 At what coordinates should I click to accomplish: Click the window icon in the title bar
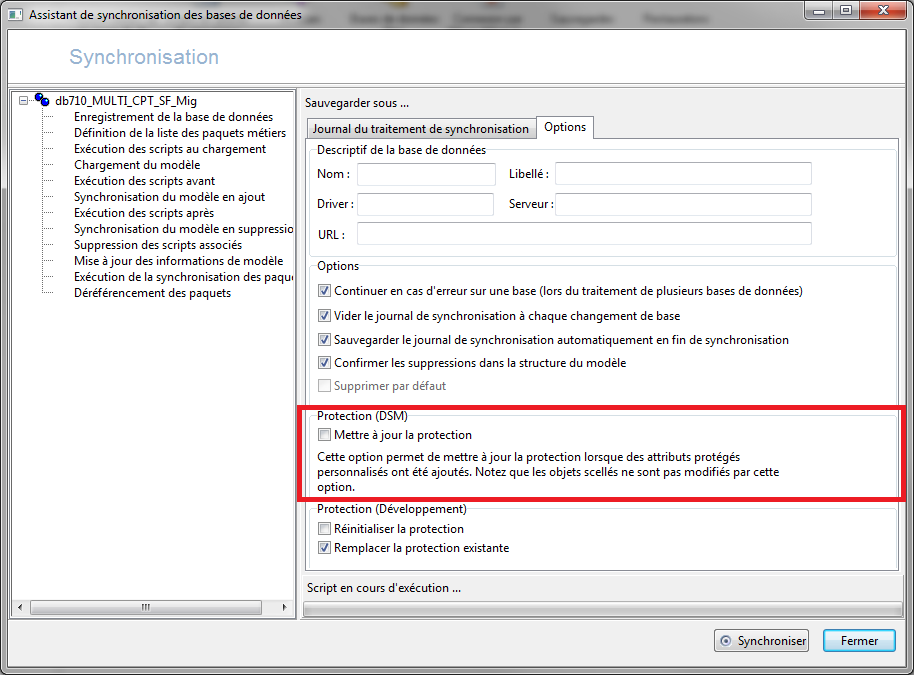16,15
